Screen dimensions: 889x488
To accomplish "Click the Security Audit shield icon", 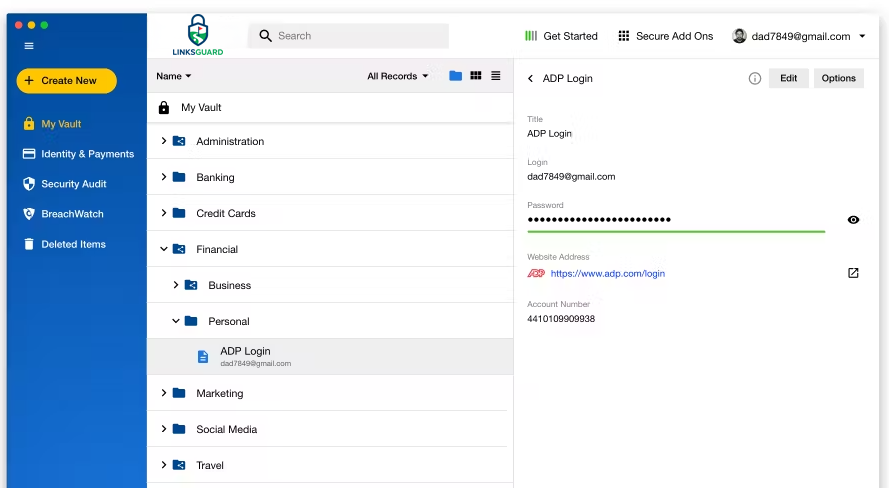I will point(29,184).
